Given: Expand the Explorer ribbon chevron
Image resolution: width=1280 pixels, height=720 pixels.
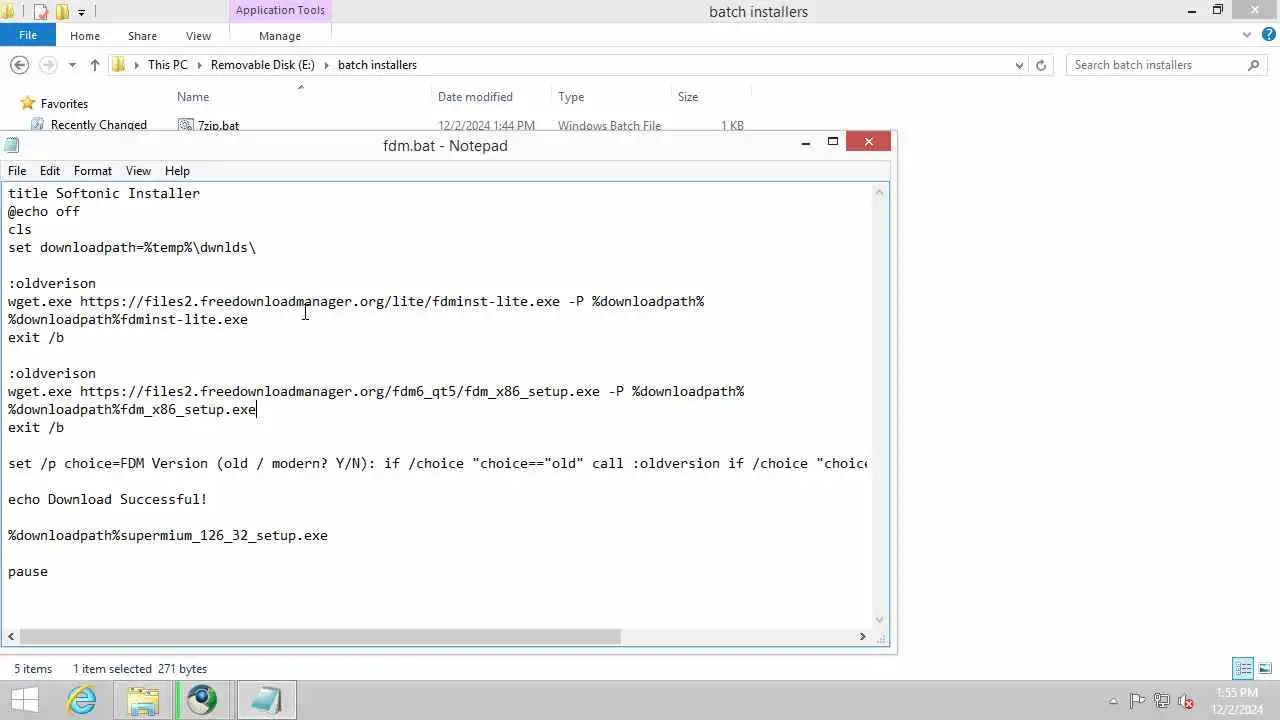Looking at the screenshot, I should pyautogui.click(x=1247, y=35).
